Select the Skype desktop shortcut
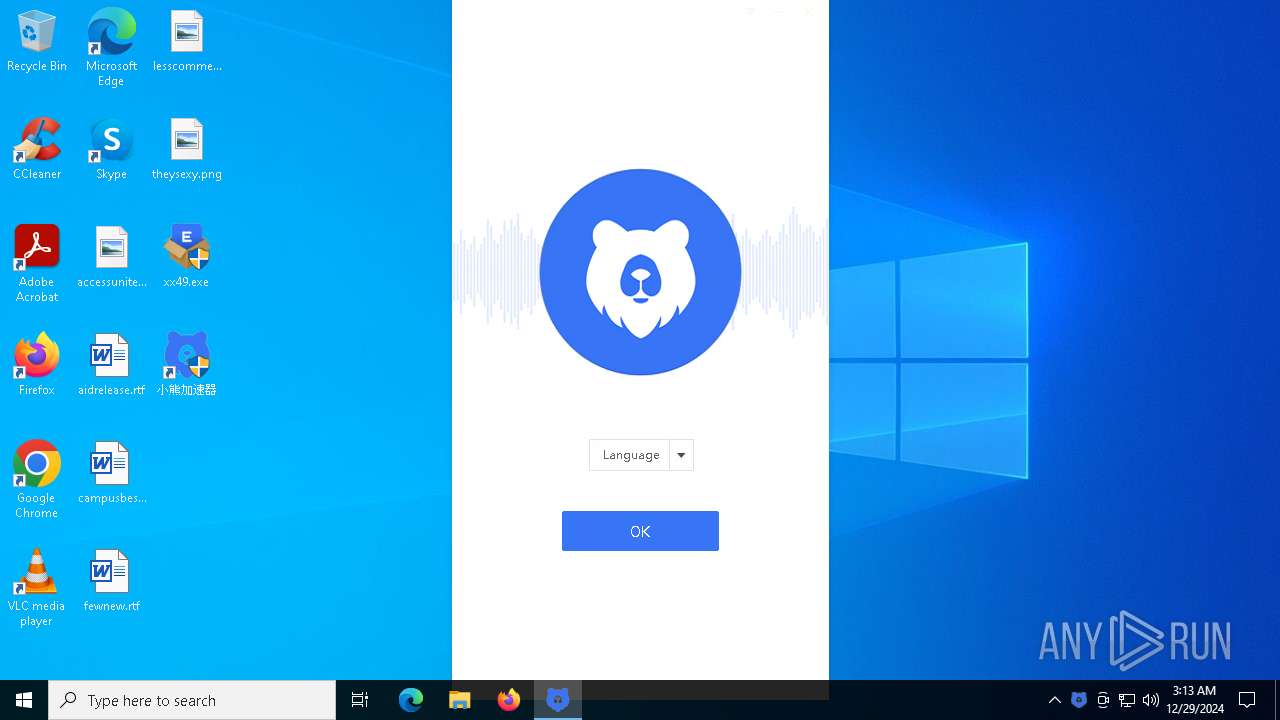Screen dimensions: 1280x720 coord(111,150)
